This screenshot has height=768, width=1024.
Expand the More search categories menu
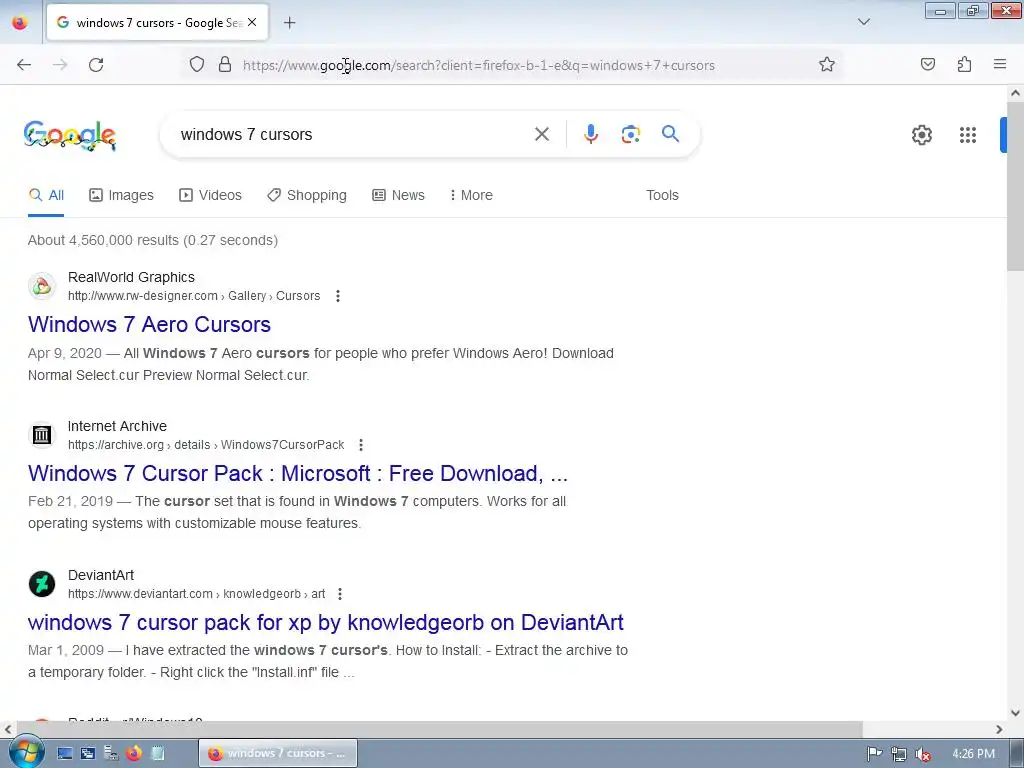(x=471, y=195)
